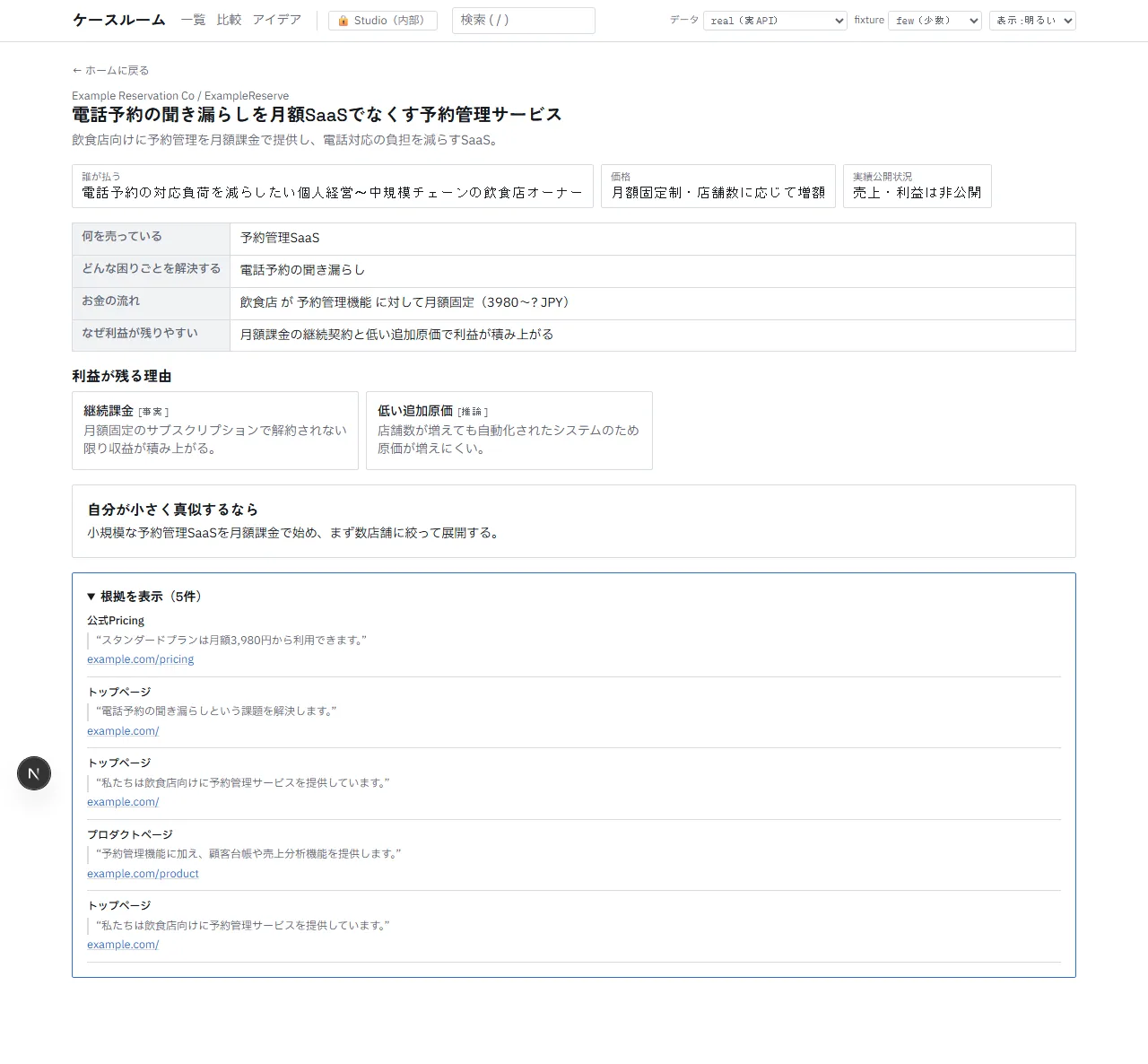
Task: Go back via ← ホームに戻る link
Action: tap(110, 70)
